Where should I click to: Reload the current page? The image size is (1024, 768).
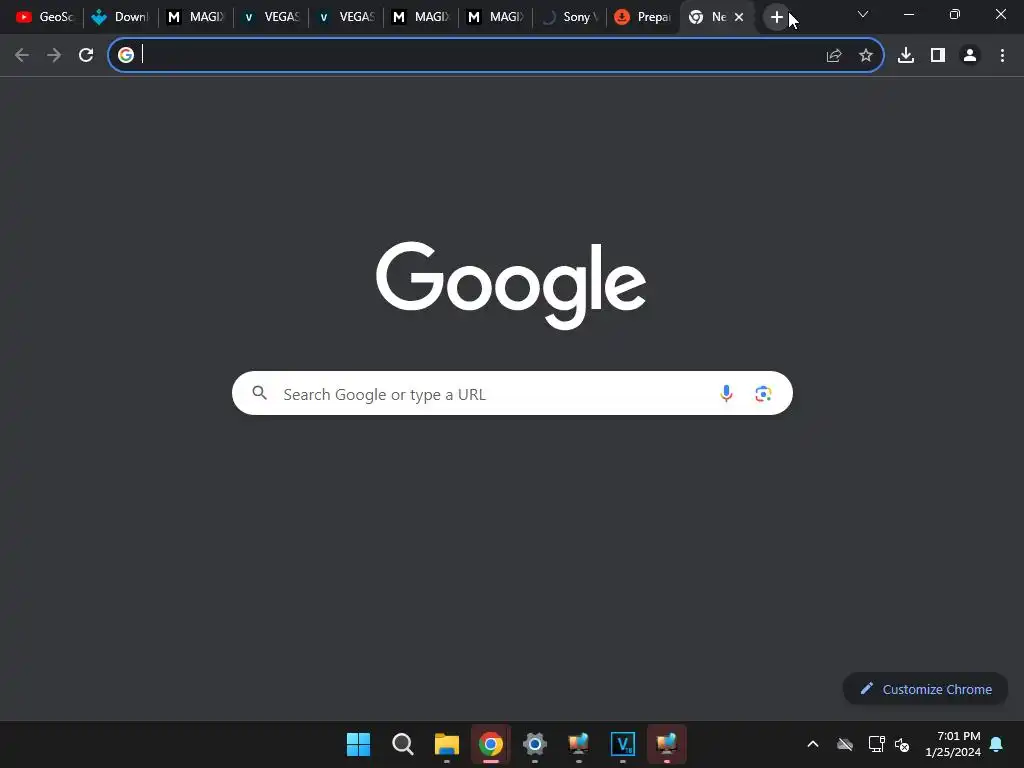86,55
